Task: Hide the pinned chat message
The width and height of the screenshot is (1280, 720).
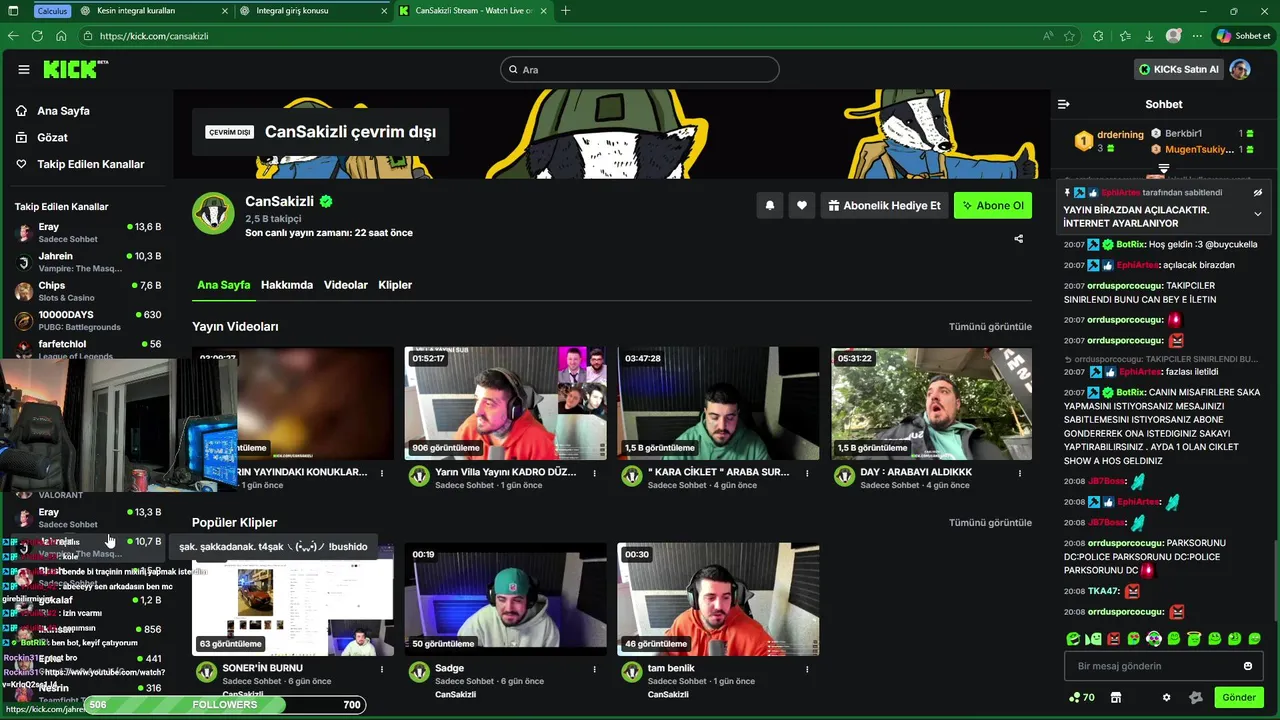Action: click(x=1258, y=192)
